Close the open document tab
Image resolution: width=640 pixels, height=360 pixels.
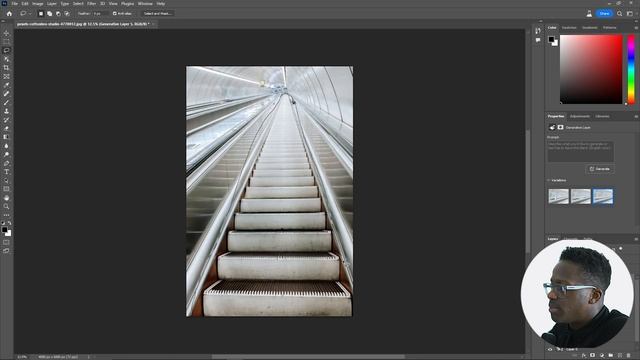point(153,24)
